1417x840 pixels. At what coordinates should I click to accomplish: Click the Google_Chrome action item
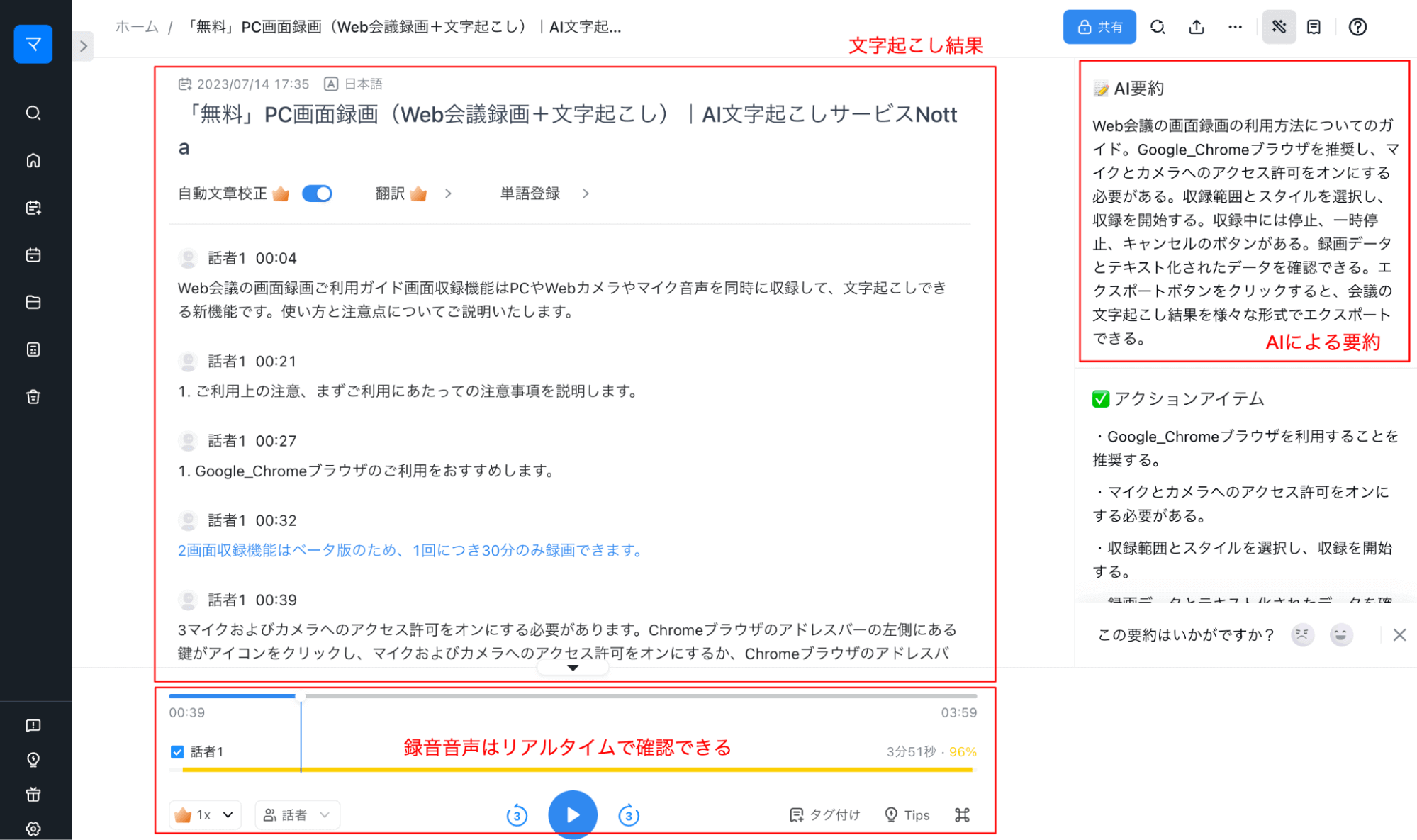pos(1246,448)
